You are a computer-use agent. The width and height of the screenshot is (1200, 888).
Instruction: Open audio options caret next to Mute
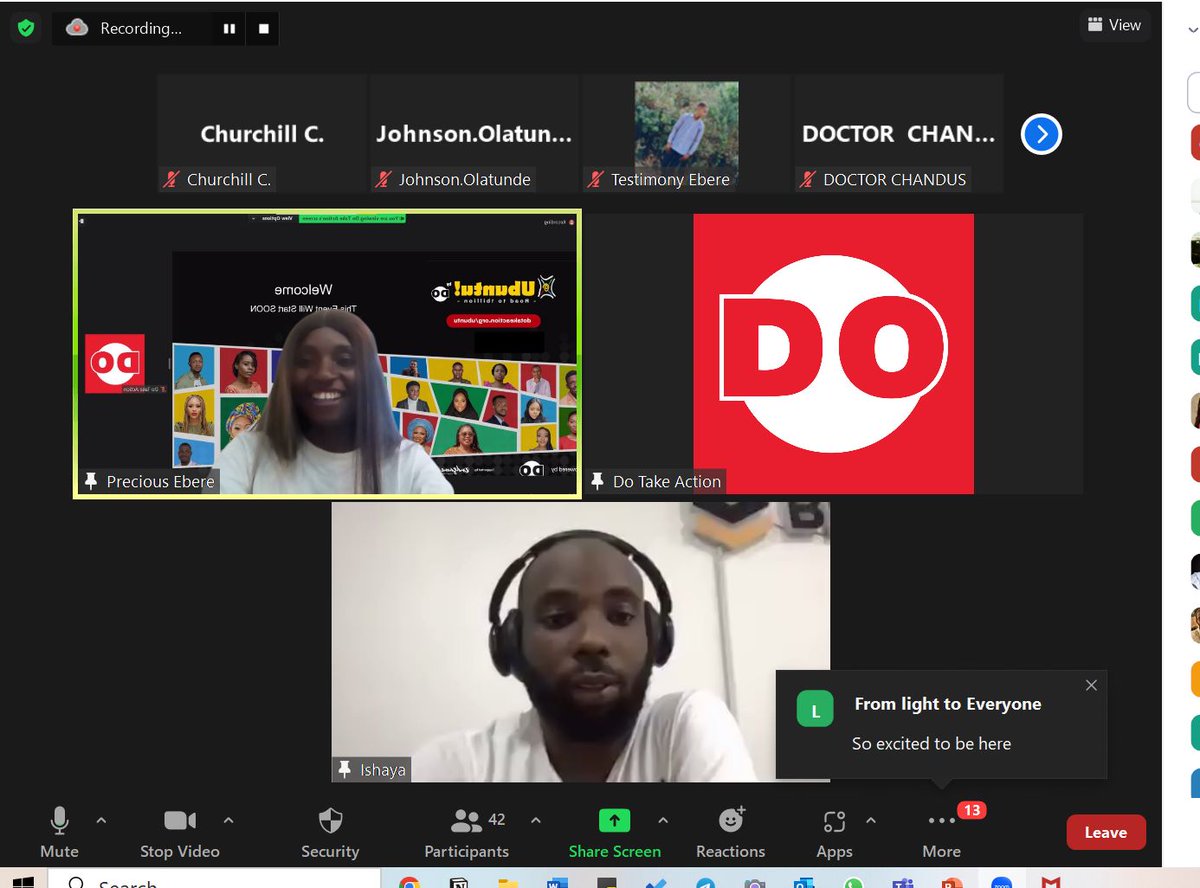point(101,820)
